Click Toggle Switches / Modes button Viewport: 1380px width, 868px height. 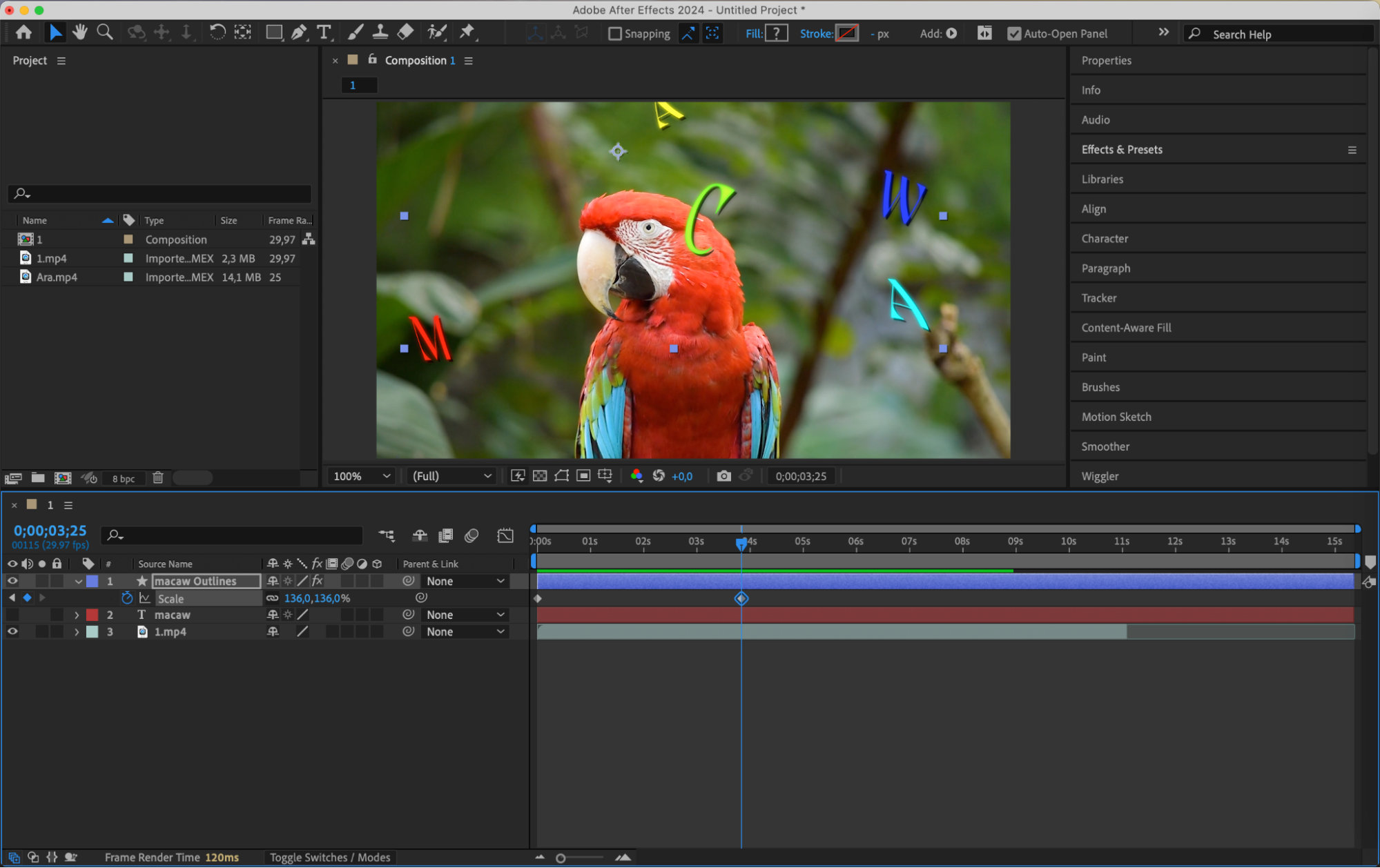click(330, 857)
